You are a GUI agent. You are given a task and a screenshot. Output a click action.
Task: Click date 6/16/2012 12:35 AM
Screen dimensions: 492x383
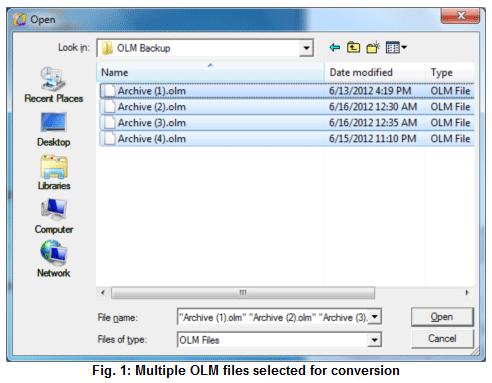click(x=373, y=123)
